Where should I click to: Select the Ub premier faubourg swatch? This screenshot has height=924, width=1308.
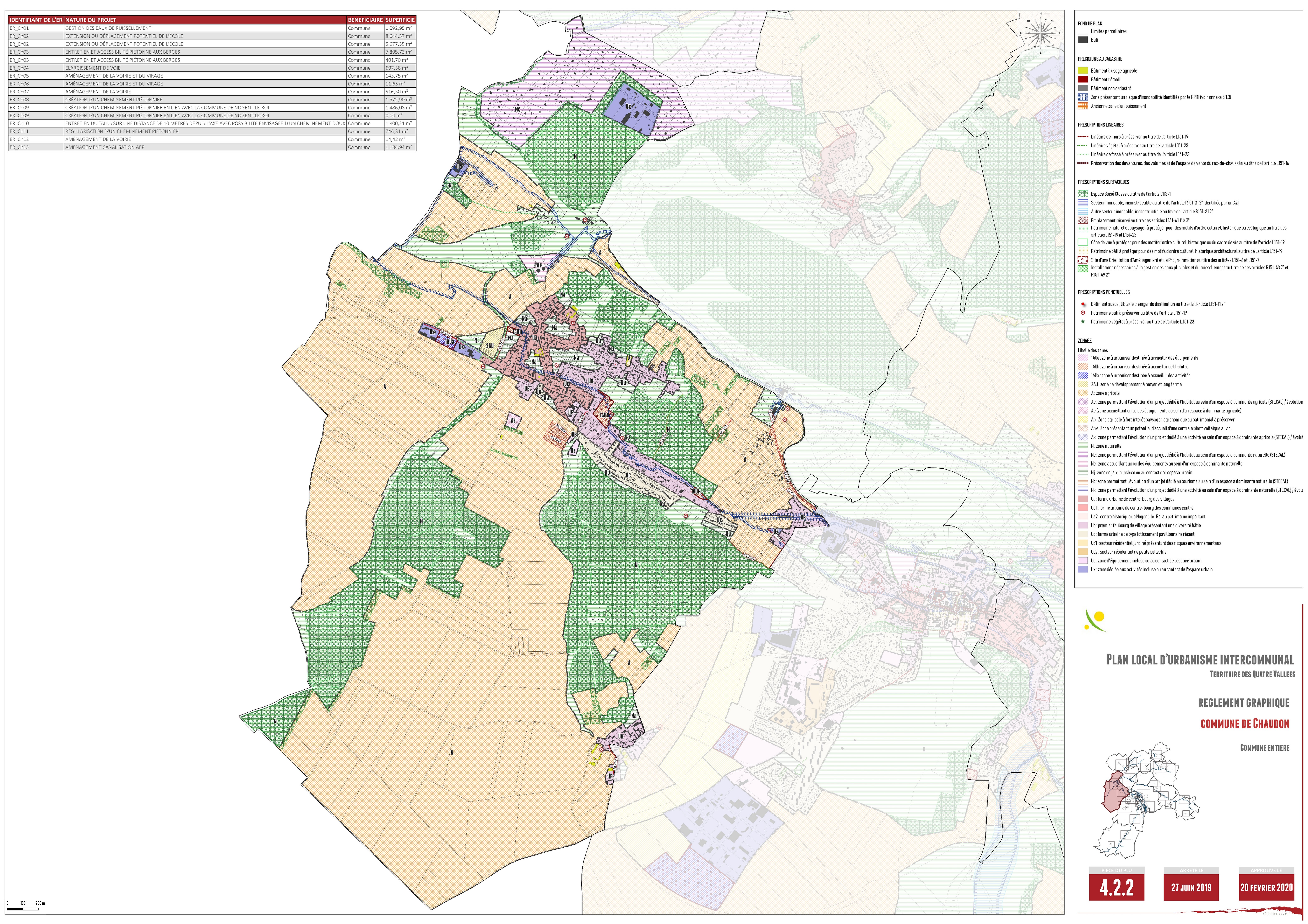(1083, 525)
